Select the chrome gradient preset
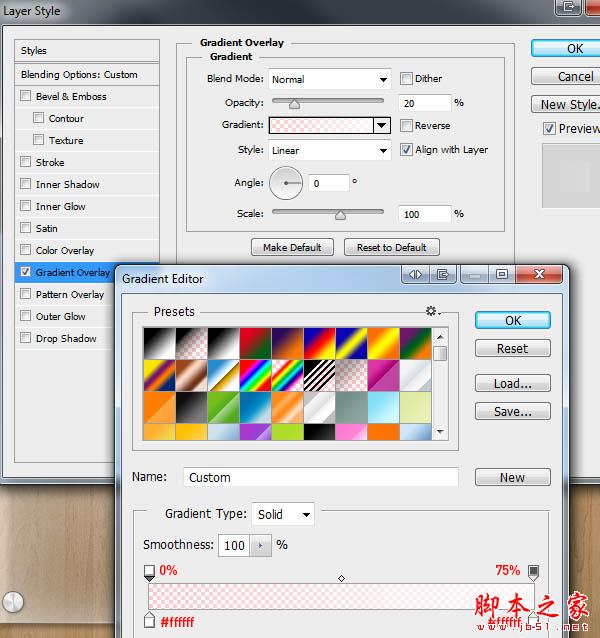Image resolution: width=600 pixels, height=638 pixels. click(x=223, y=375)
